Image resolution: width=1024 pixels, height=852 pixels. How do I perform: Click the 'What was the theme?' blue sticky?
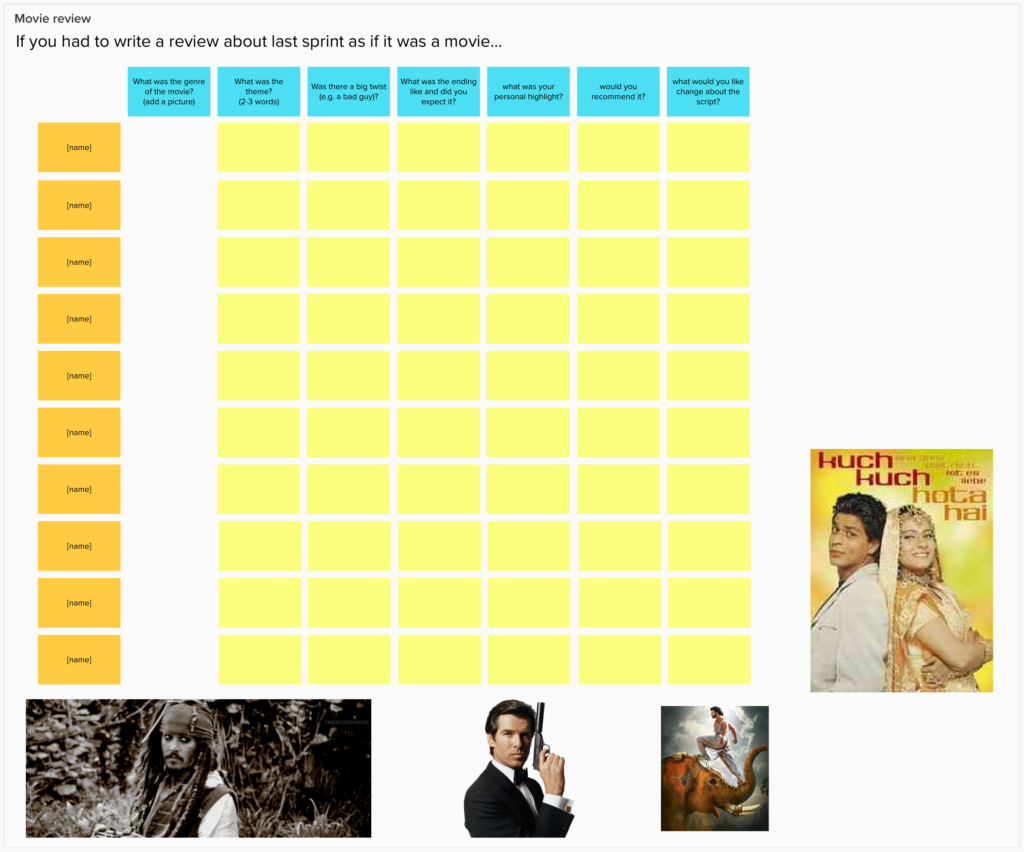(258, 92)
